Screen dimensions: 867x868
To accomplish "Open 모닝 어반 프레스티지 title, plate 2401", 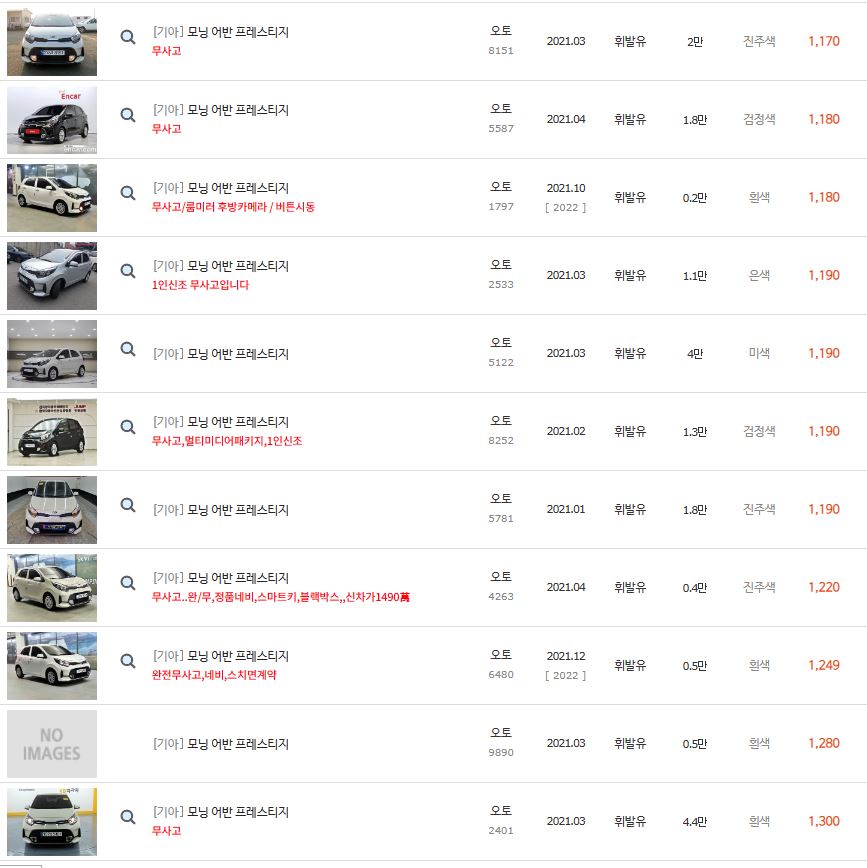I will [x=238, y=812].
